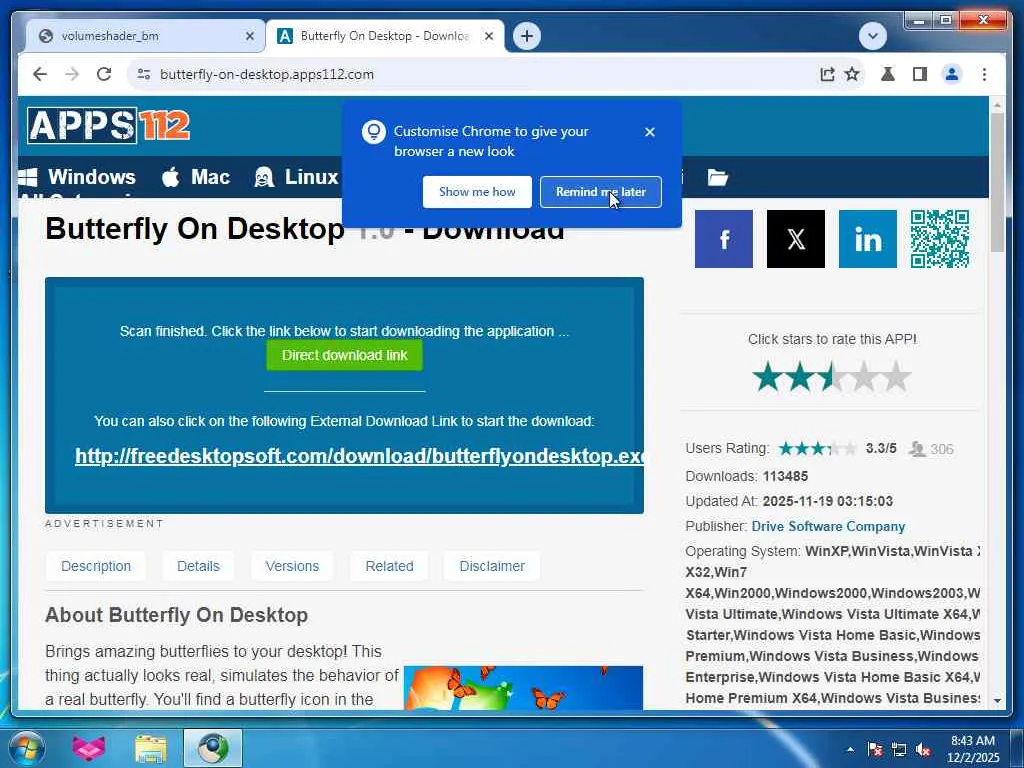
Task: Switch to the Related tab
Action: pos(389,566)
